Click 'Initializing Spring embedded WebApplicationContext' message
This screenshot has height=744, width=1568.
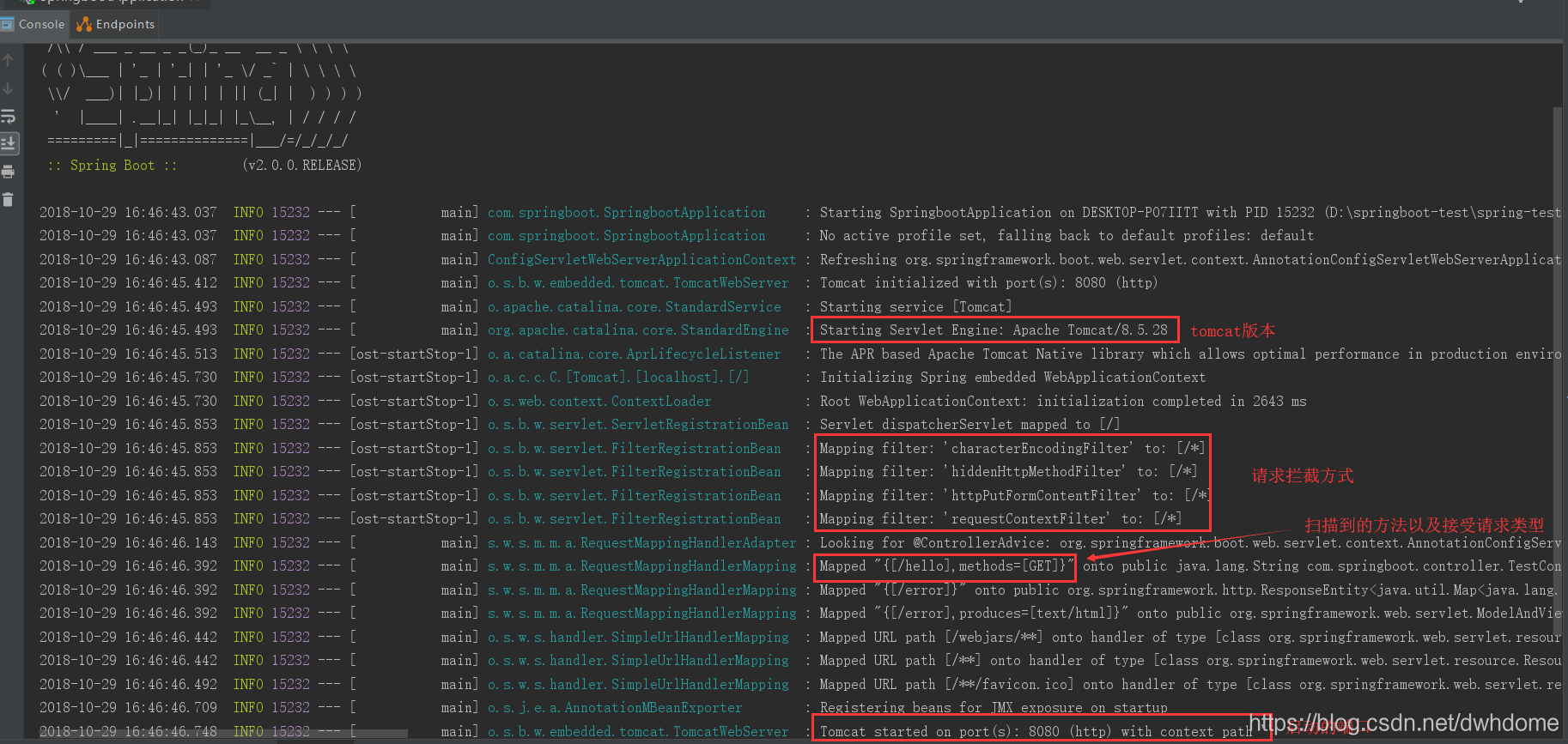click(1012, 377)
